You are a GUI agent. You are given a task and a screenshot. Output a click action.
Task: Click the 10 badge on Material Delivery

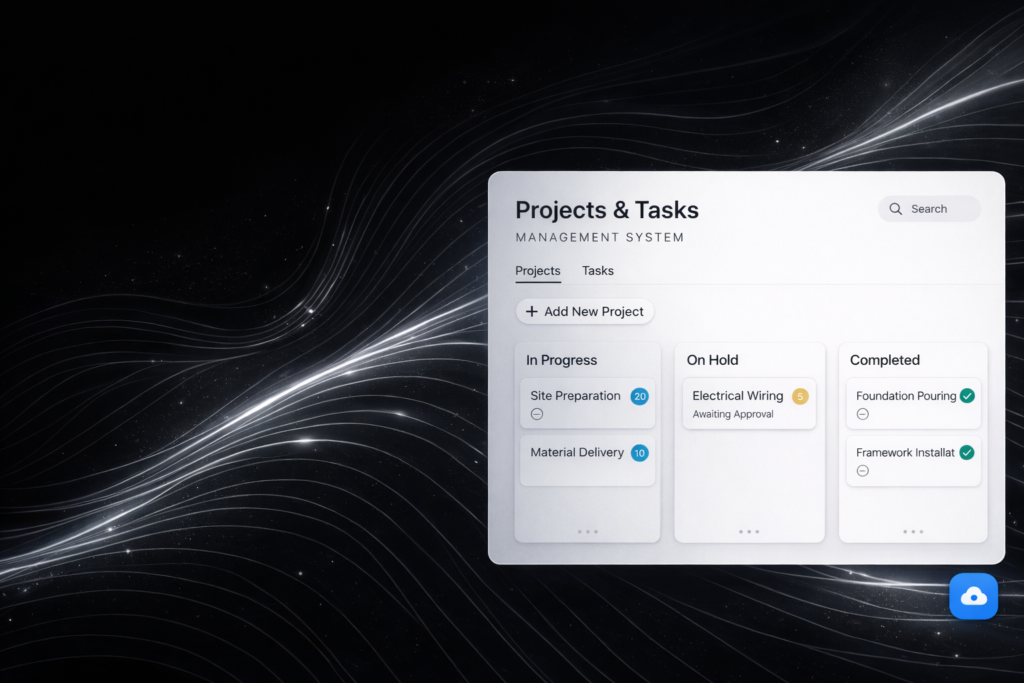[x=639, y=453]
